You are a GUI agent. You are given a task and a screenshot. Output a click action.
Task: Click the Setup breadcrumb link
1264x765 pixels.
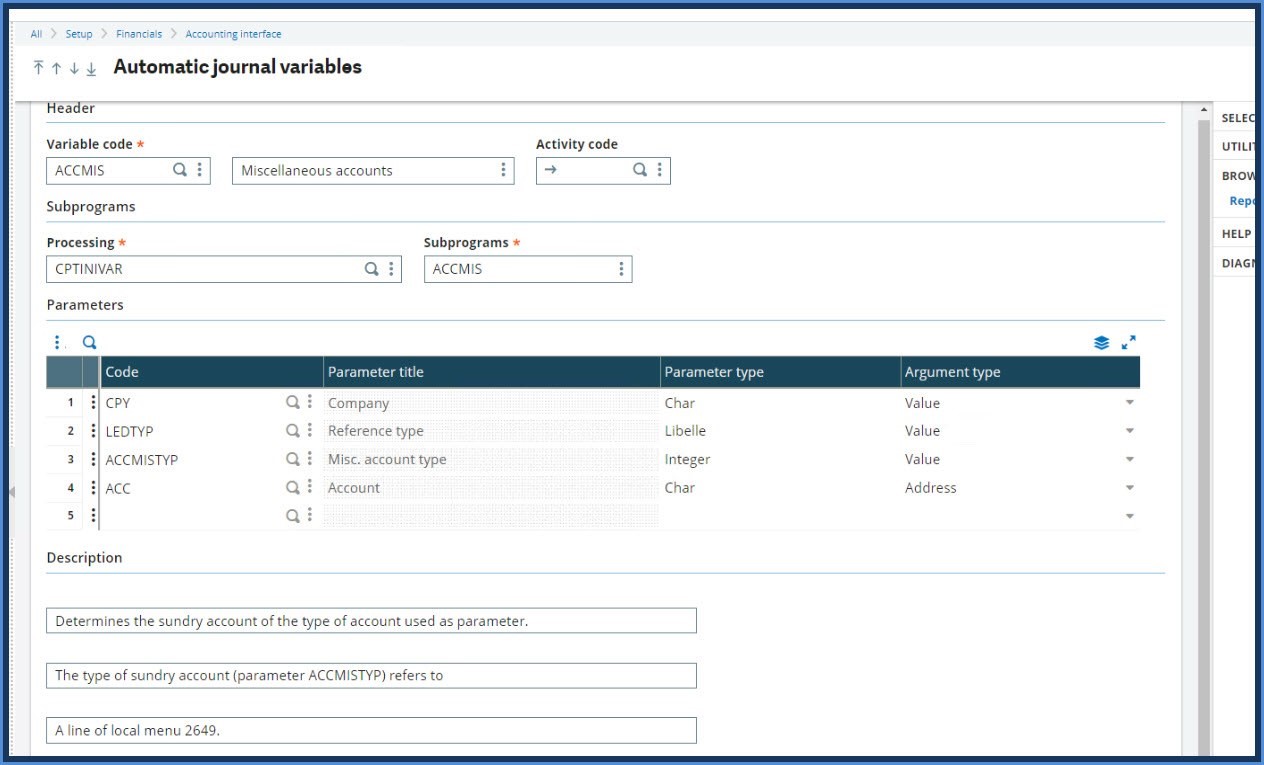(x=78, y=33)
